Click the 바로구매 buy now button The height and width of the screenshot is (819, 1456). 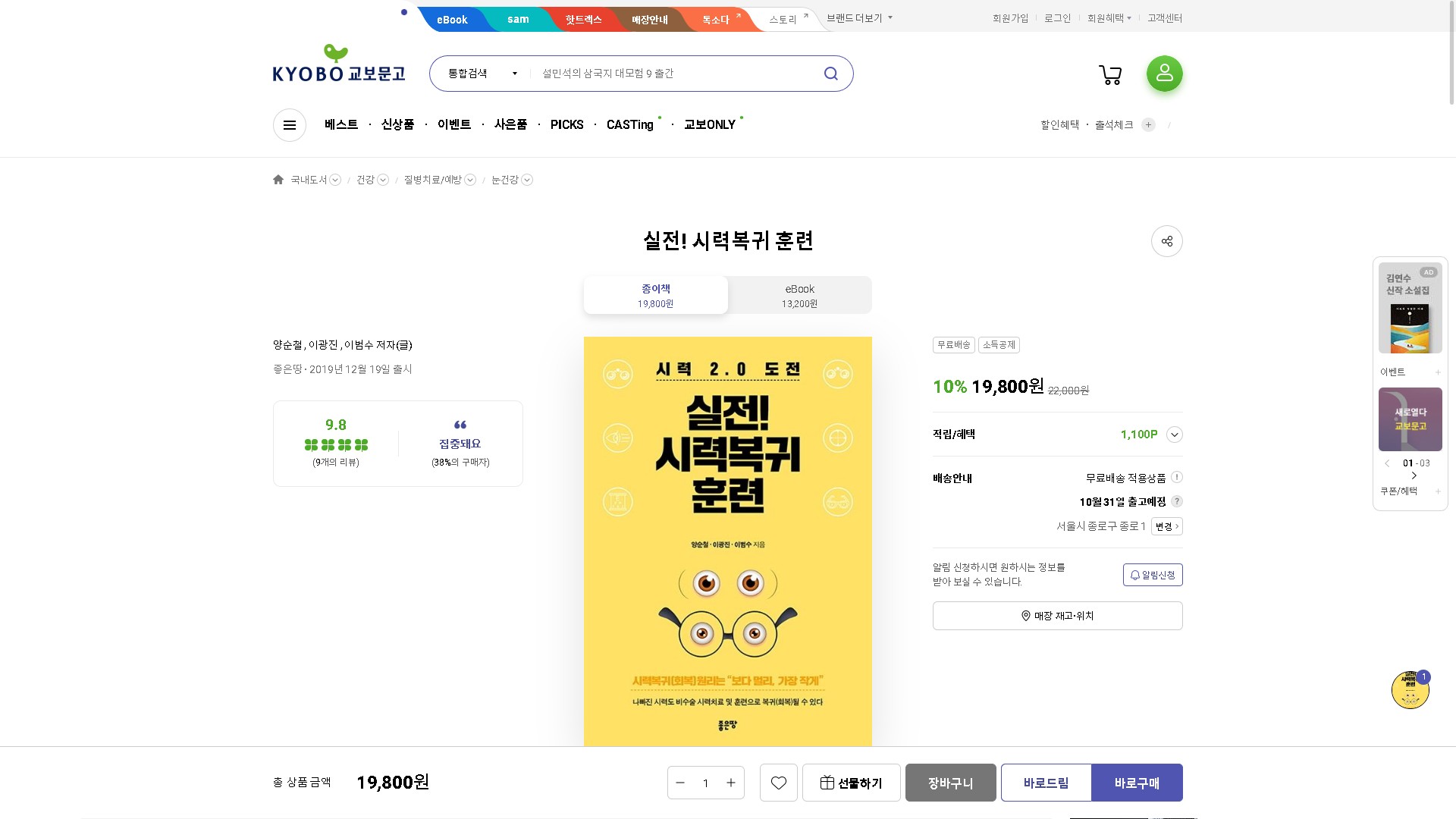[x=1136, y=783]
